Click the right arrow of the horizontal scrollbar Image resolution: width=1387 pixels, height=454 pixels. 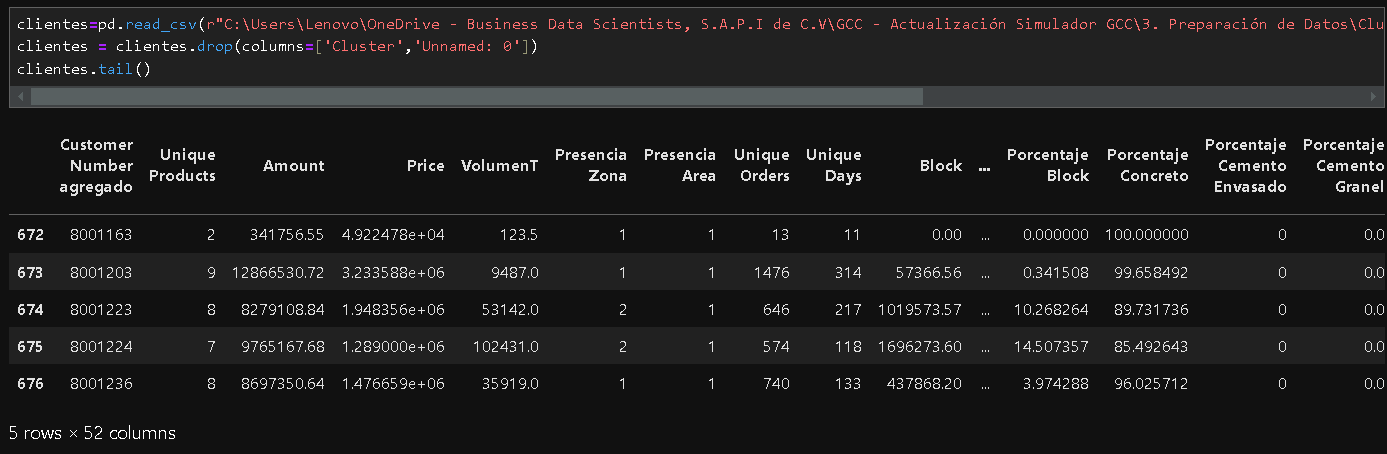point(1372,97)
